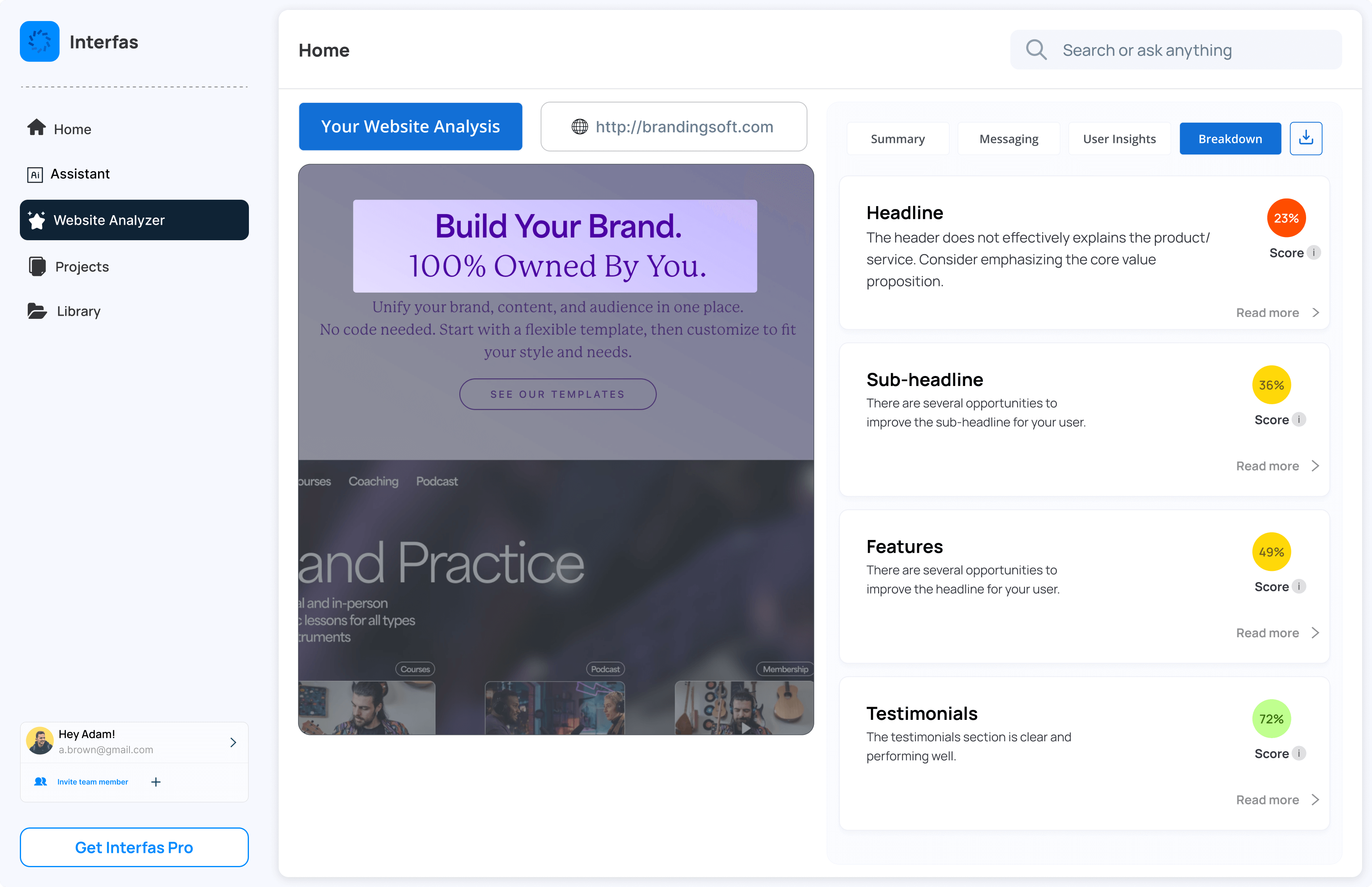Switch to the Summary tab

[x=897, y=139]
